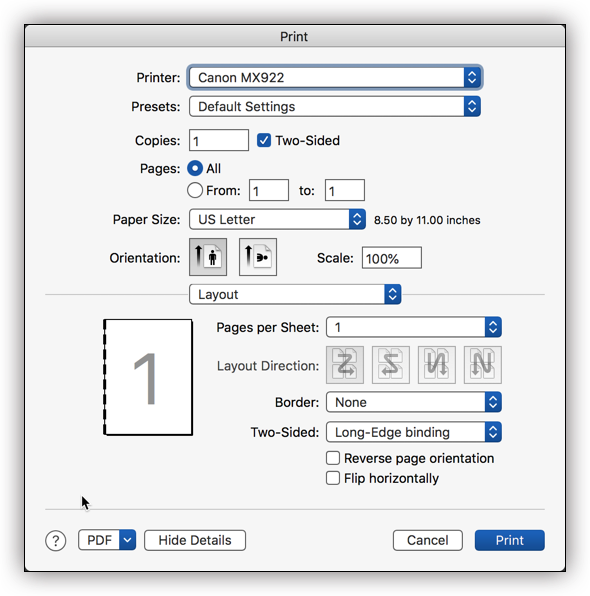Open the Printer dropdown showing Canon MX922
Viewport: 590px width, 596px height.
click(x=335, y=78)
